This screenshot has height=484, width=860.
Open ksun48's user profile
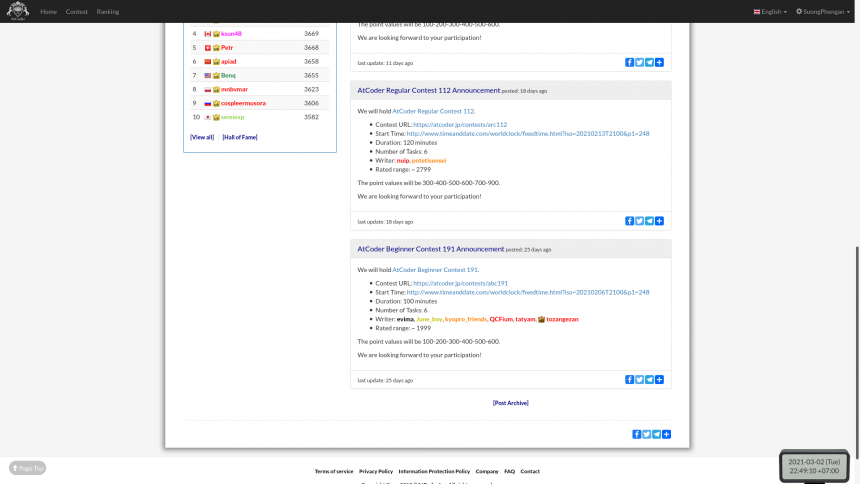(x=231, y=33)
